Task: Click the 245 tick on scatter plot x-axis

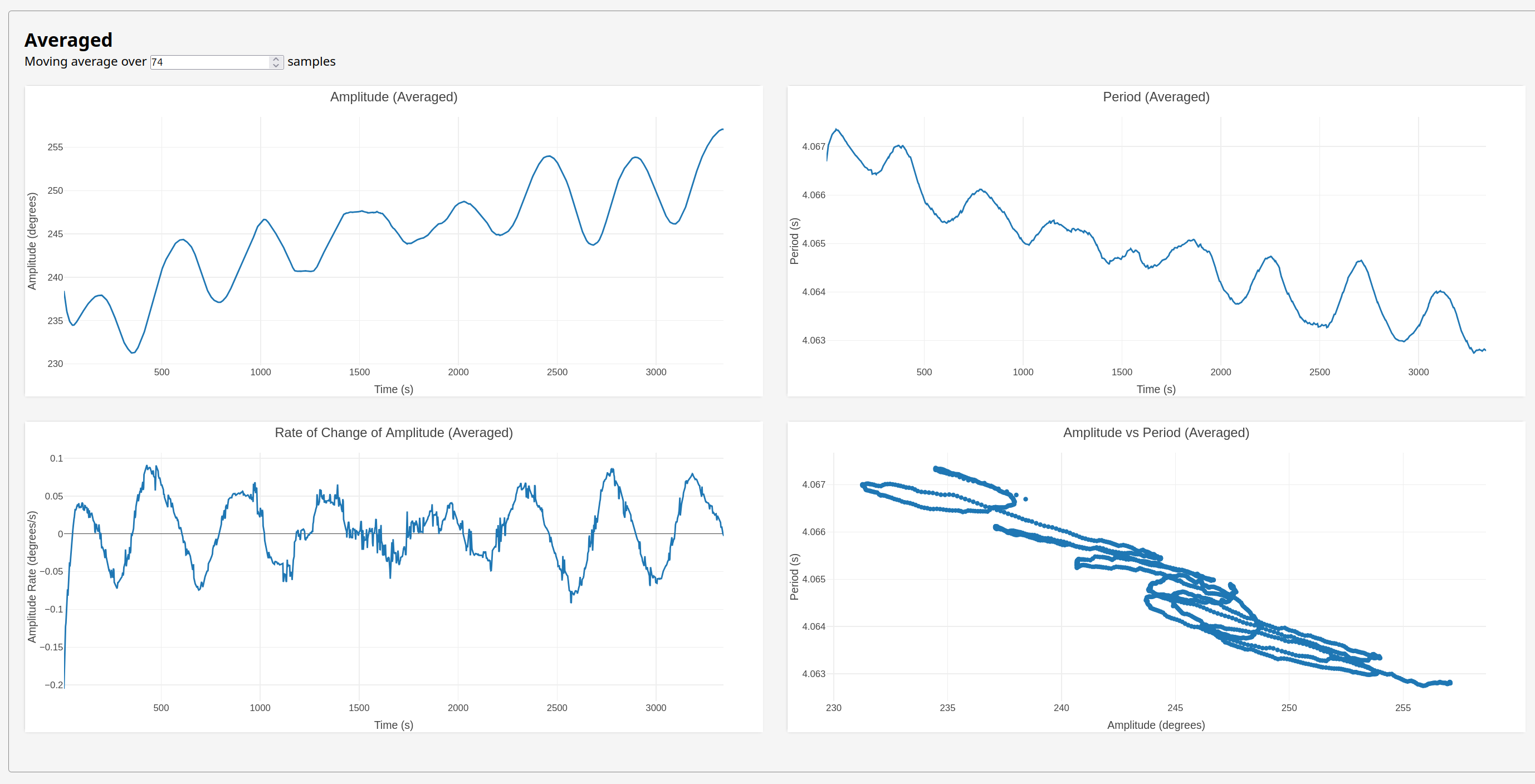Action: click(1175, 708)
